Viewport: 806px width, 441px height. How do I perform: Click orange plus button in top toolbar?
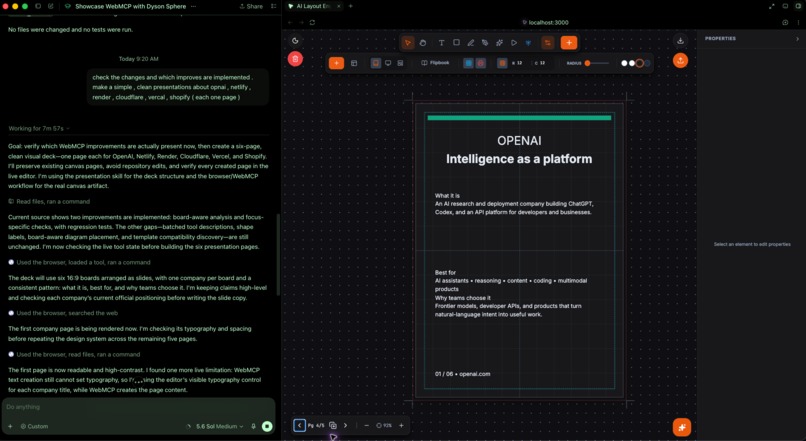click(x=569, y=43)
